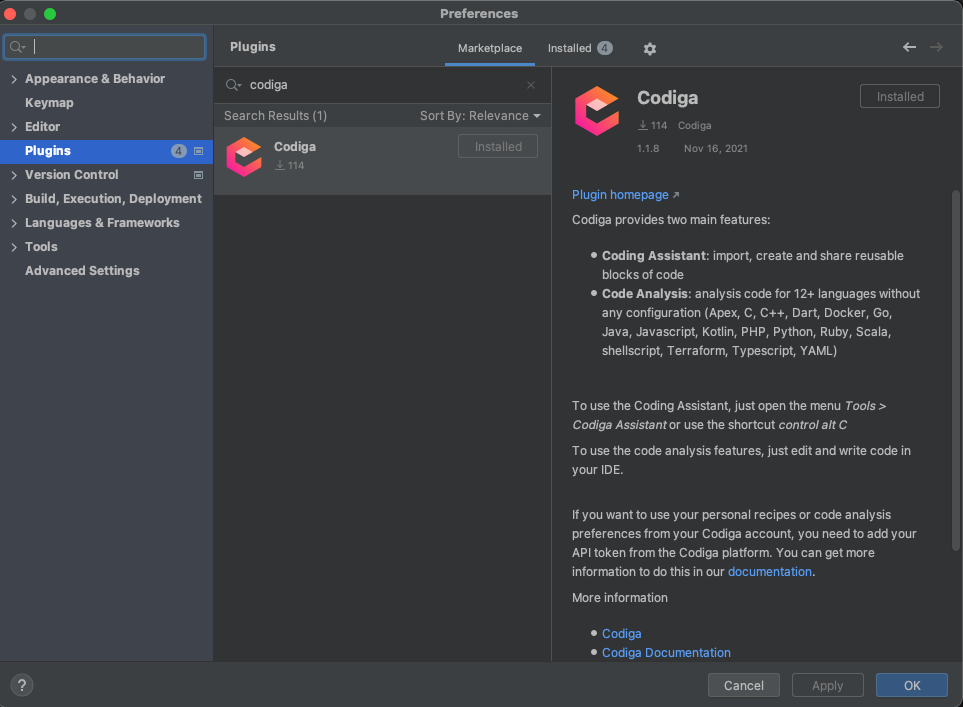Click the Codiga title in the details header
This screenshot has width=963, height=707.
668,98
